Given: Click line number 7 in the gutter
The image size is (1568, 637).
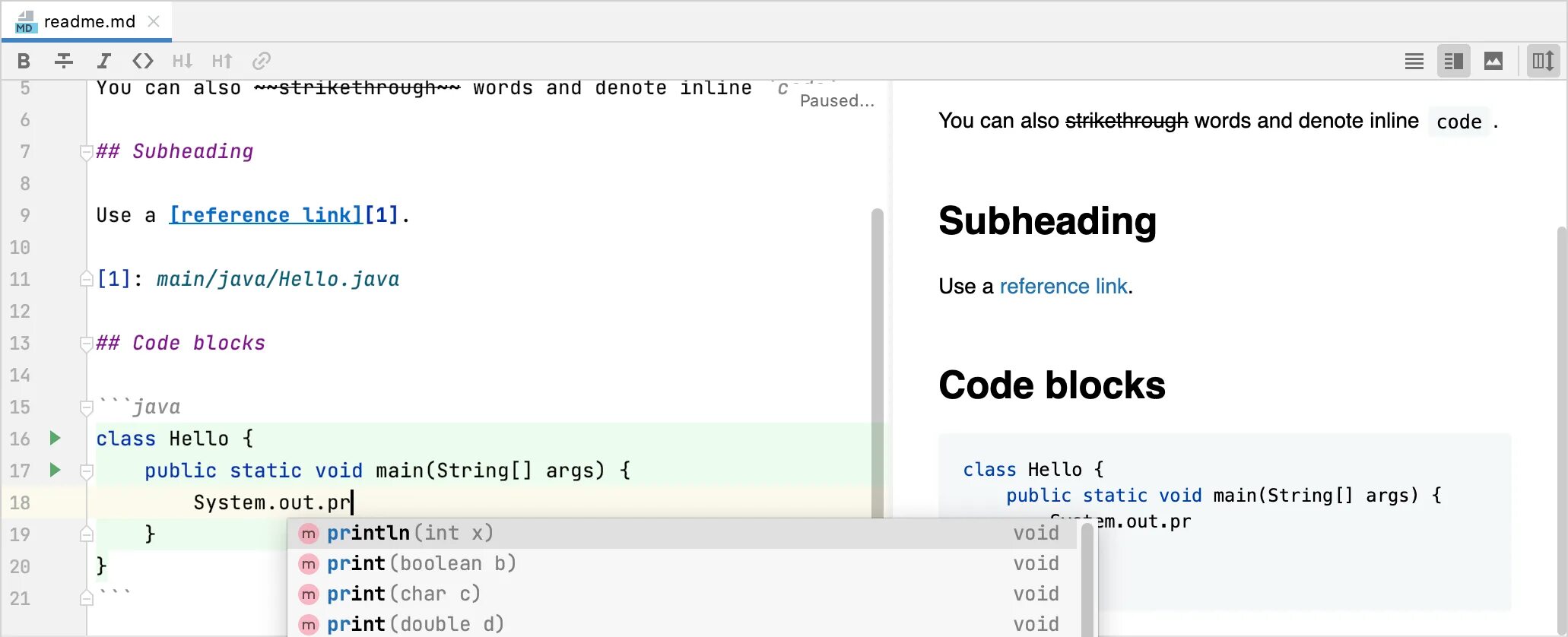Looking at the screenshot, I should [x=25, y=151].
